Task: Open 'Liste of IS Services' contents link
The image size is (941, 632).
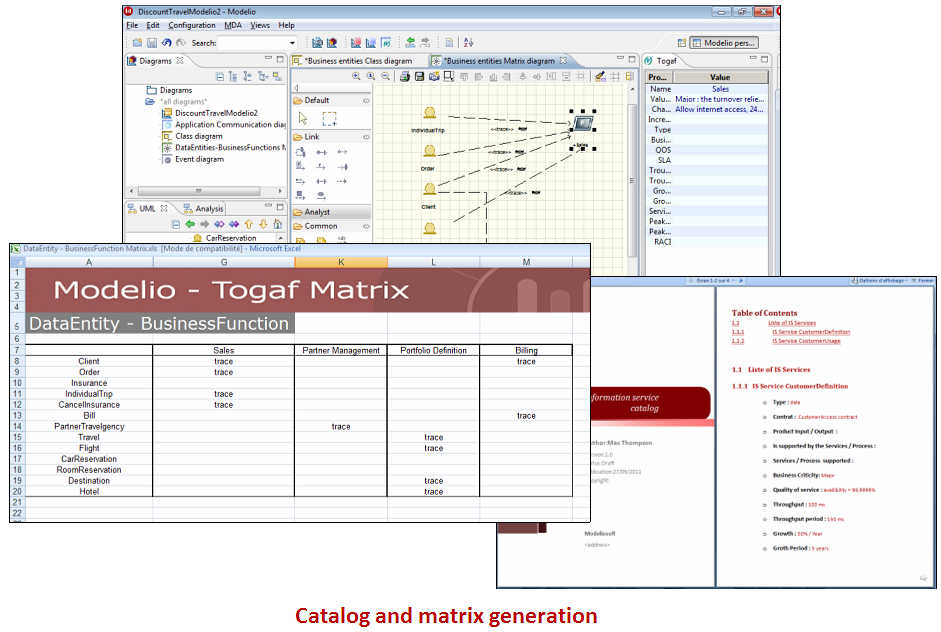Action: pos(792,323)
